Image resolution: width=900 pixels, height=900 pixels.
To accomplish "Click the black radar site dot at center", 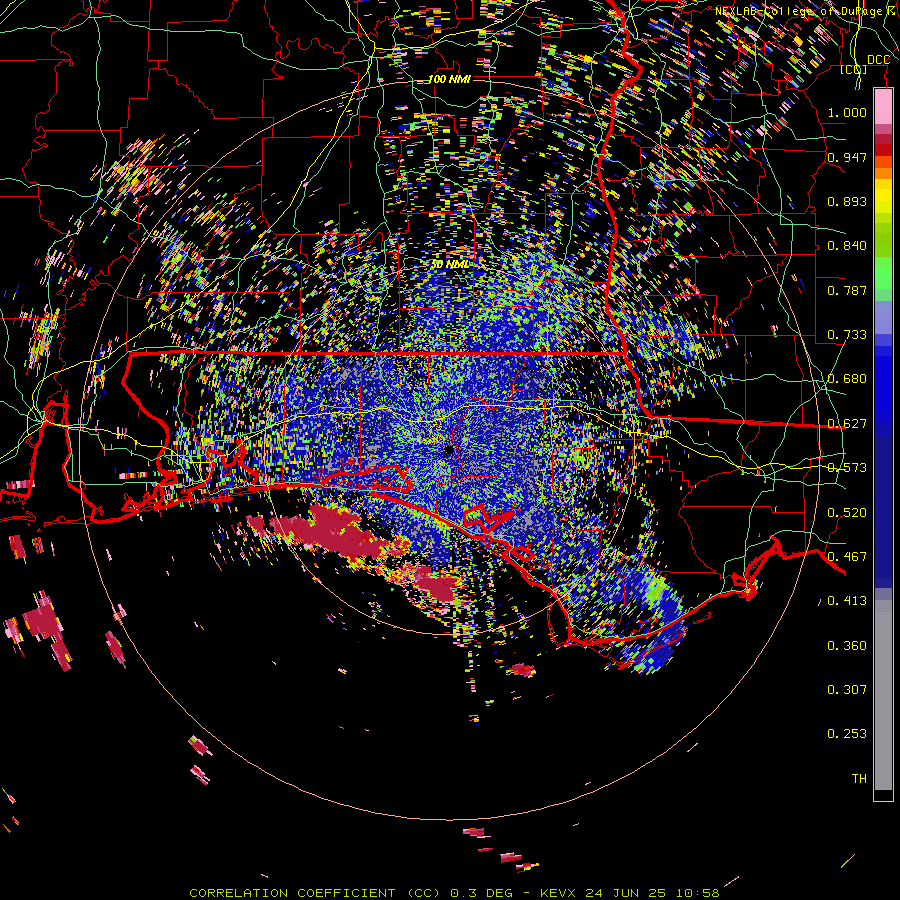I will [450, 449].
